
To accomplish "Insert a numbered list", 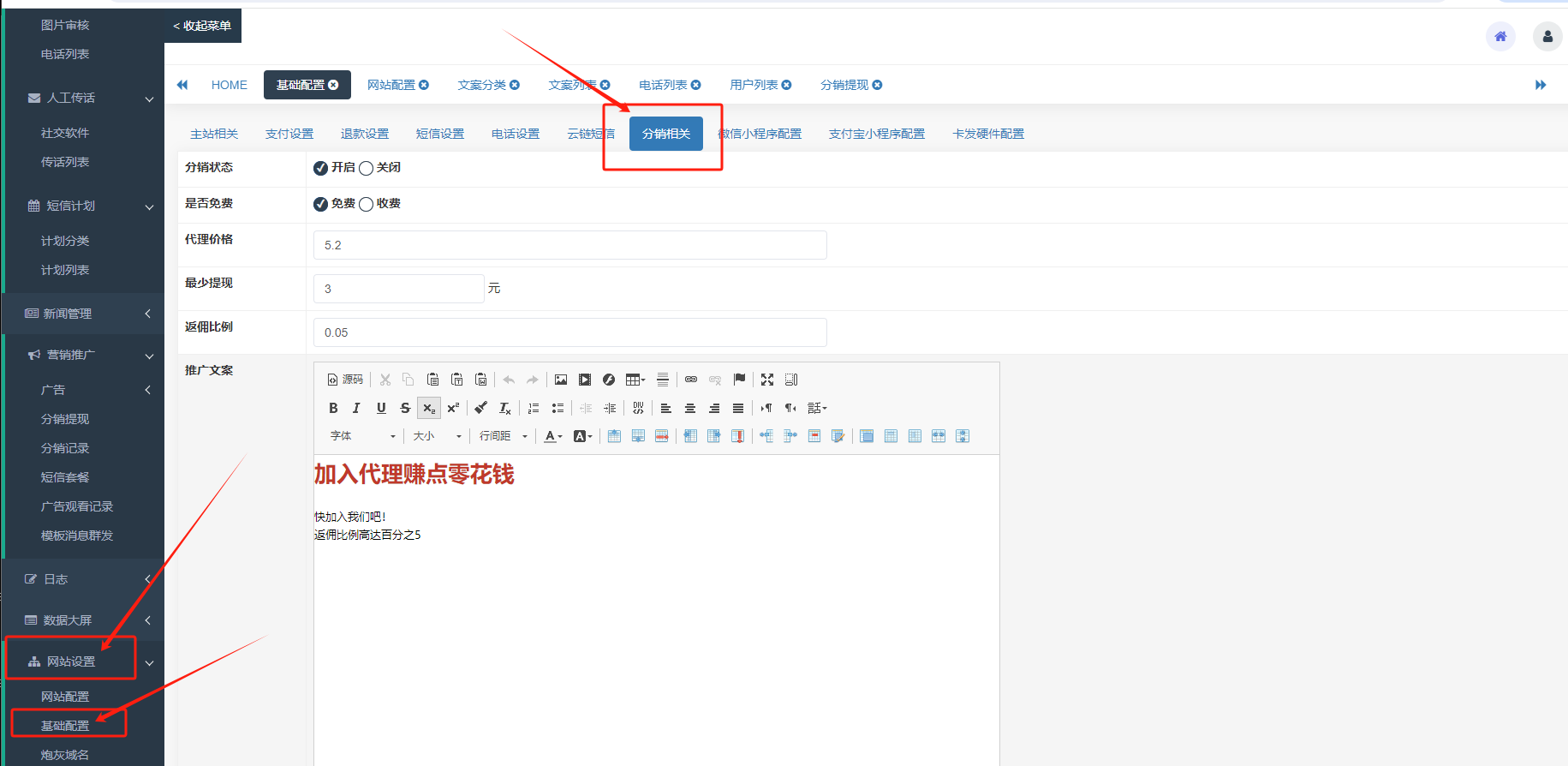I will click(534, 408).
